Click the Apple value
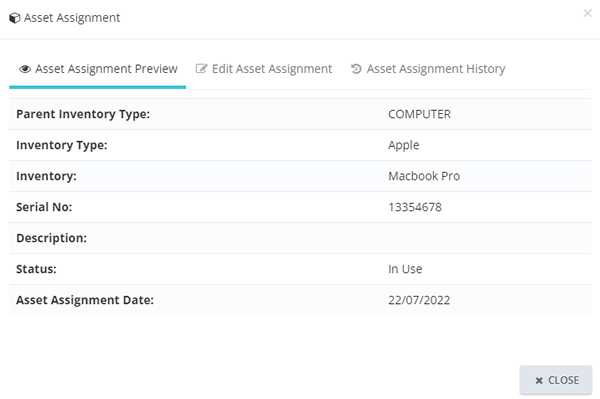 click(404, 145)
